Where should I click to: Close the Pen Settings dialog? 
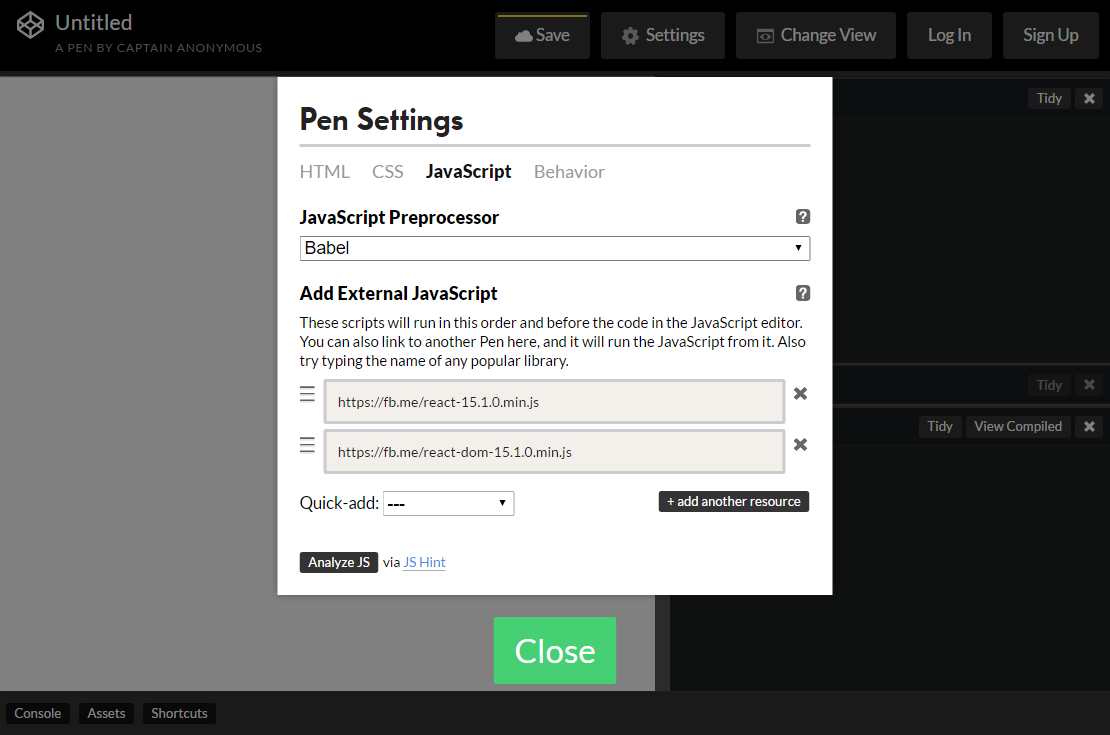pos(554,651)
